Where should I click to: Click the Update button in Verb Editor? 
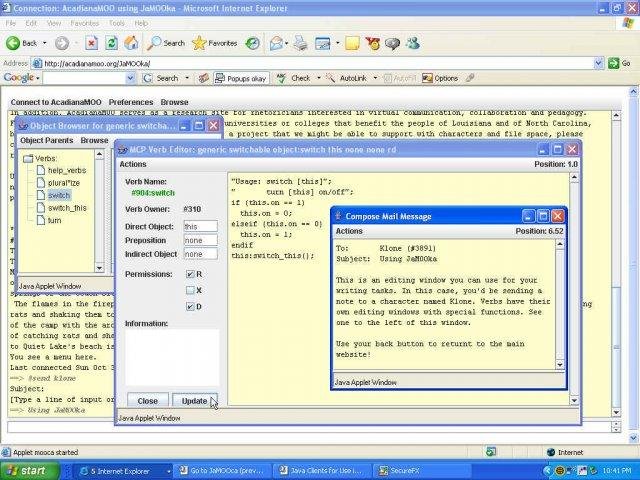(194, 401)
